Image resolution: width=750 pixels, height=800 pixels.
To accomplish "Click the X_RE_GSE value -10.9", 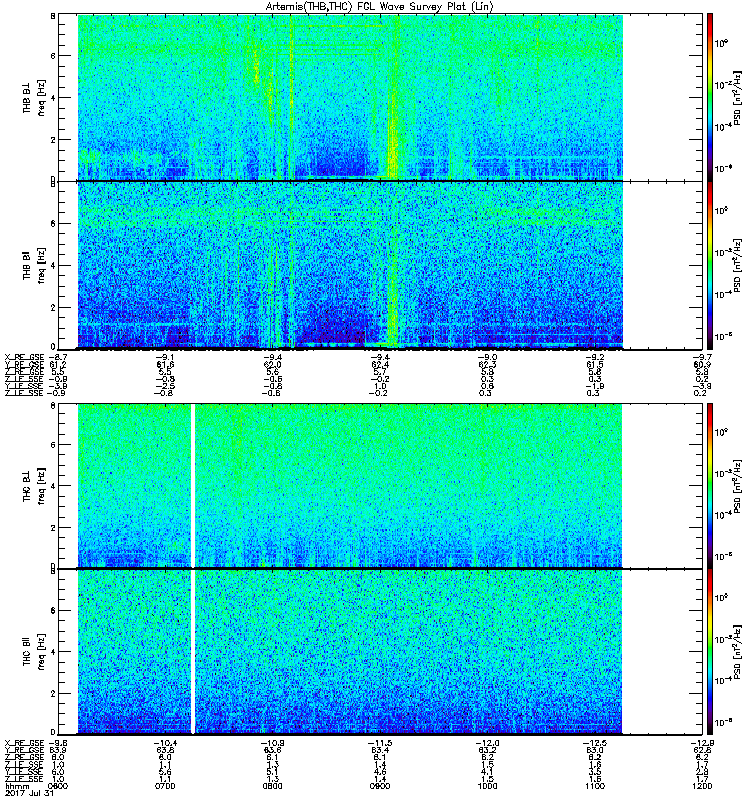I will click(272, 743).
